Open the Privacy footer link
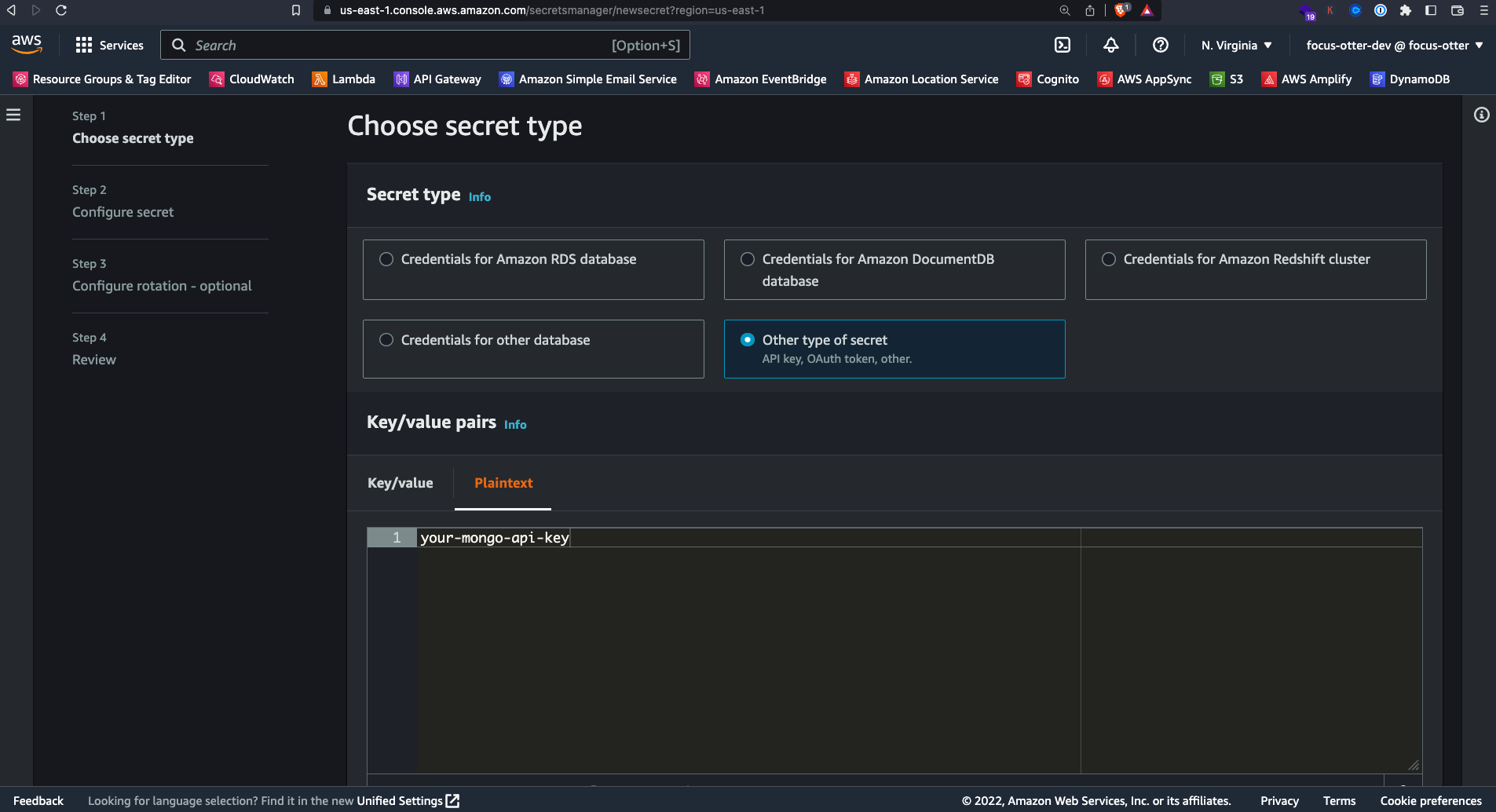The image size is (1496, 812). [1279, 801]
